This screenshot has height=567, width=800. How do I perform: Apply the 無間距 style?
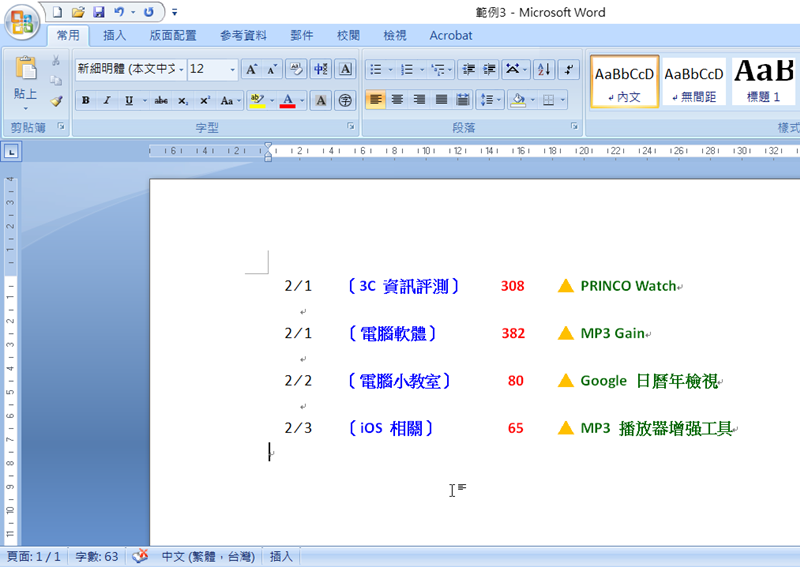pos(694,81)
